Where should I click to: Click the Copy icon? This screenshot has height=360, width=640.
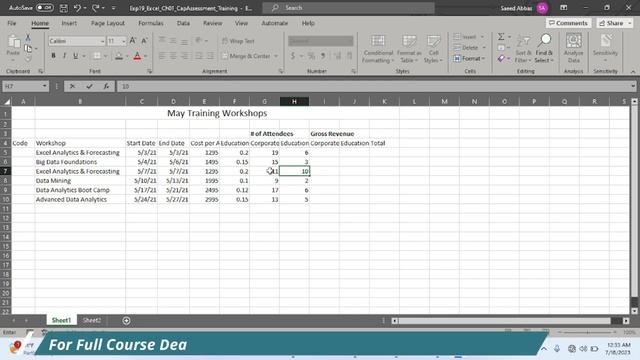click(28, 49)
